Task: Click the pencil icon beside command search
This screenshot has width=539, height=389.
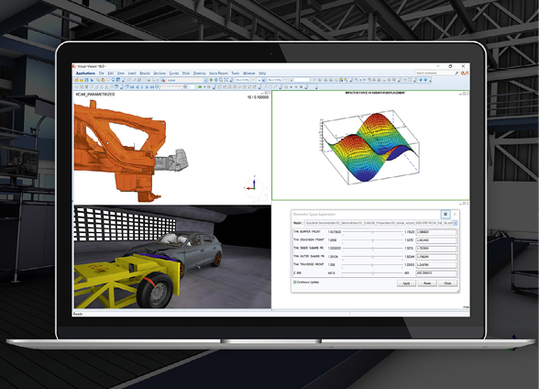Action: (456, 73)
